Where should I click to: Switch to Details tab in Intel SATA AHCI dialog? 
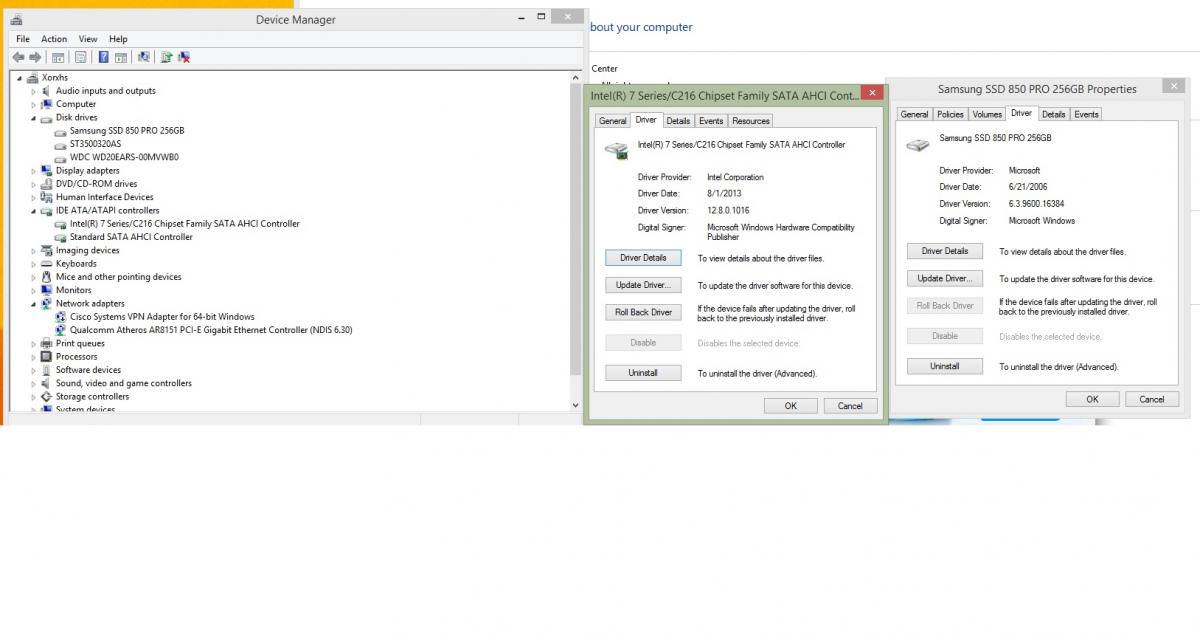[678, 121]
